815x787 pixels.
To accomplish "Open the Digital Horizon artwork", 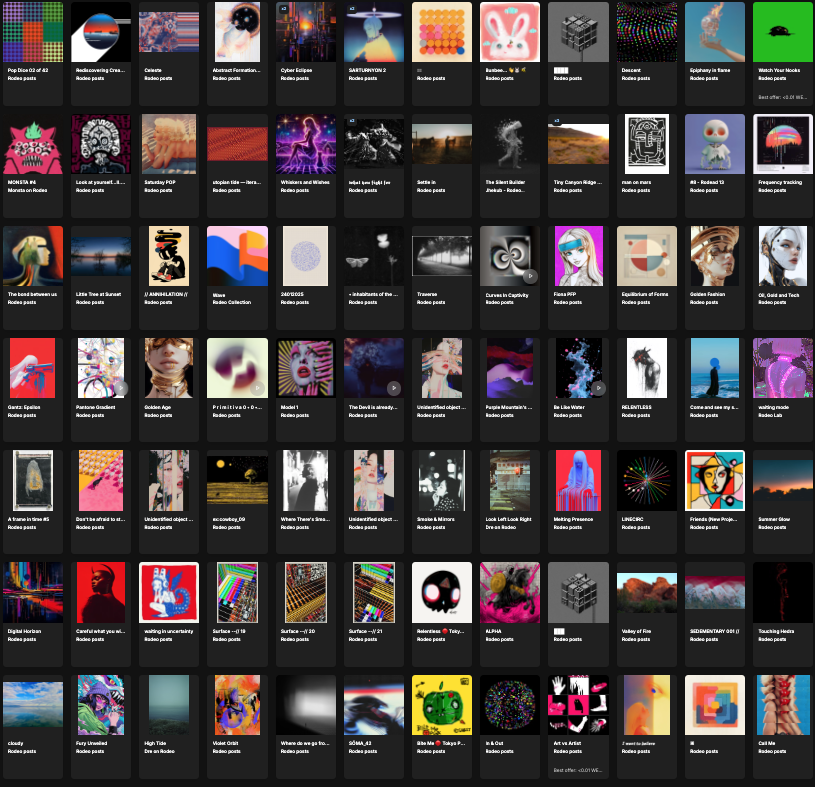I will [33, 592].
